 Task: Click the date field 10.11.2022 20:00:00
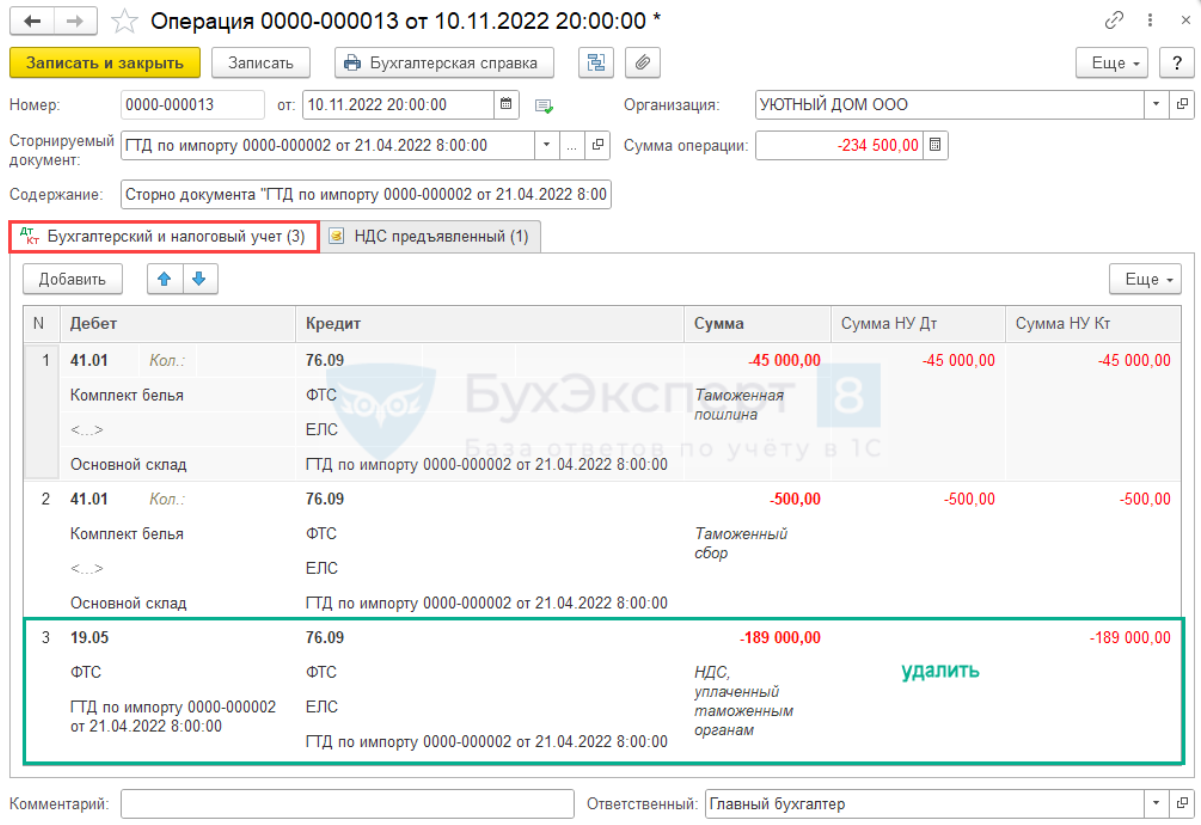pos(398,104)
